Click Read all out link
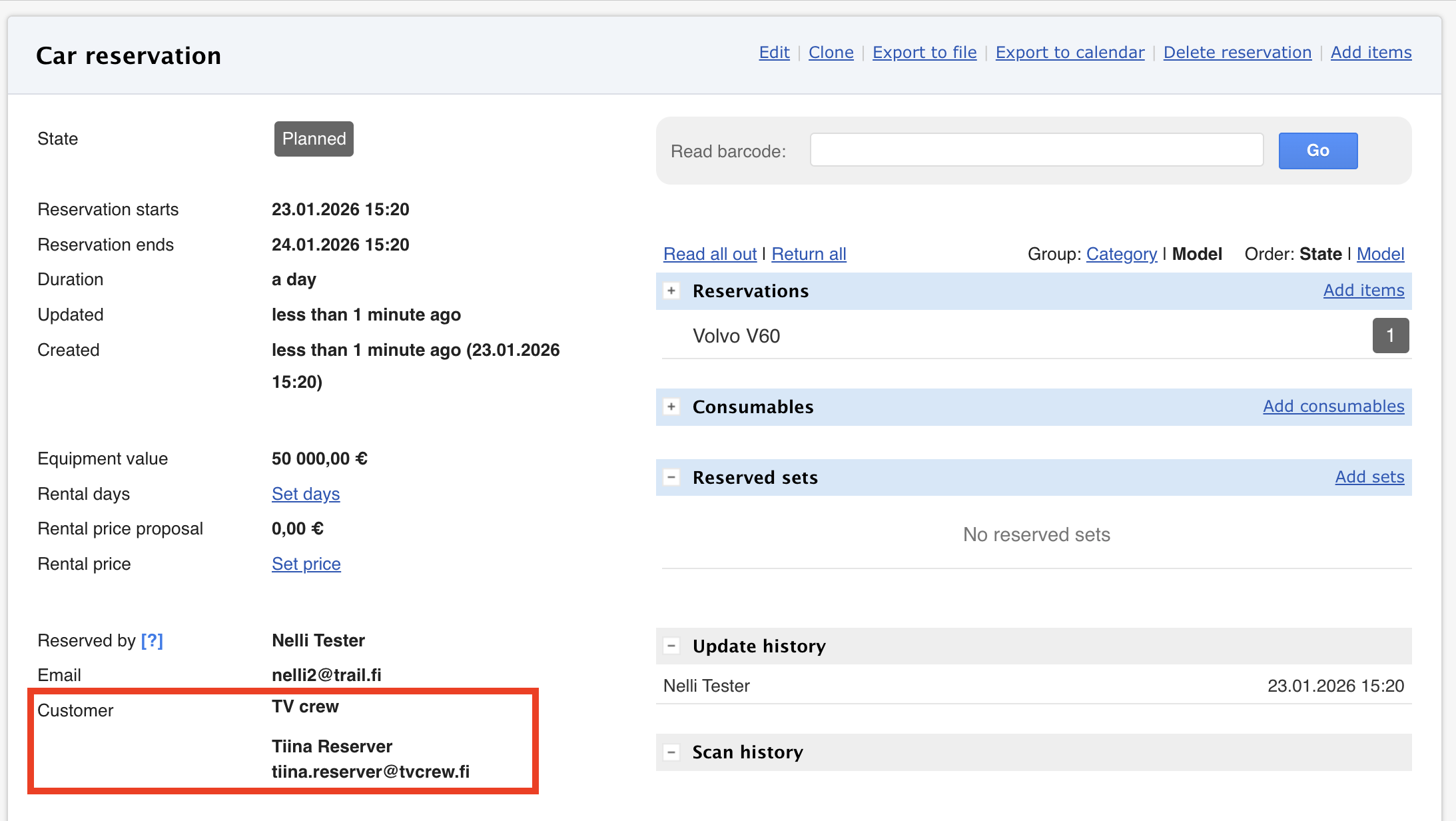 click(x=710, y=254)
